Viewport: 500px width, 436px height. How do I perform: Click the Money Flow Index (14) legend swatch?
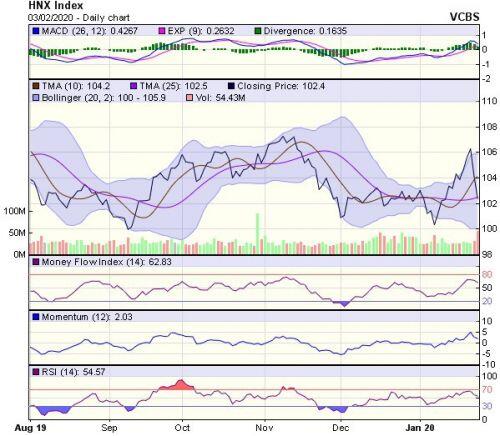(35, 262)
